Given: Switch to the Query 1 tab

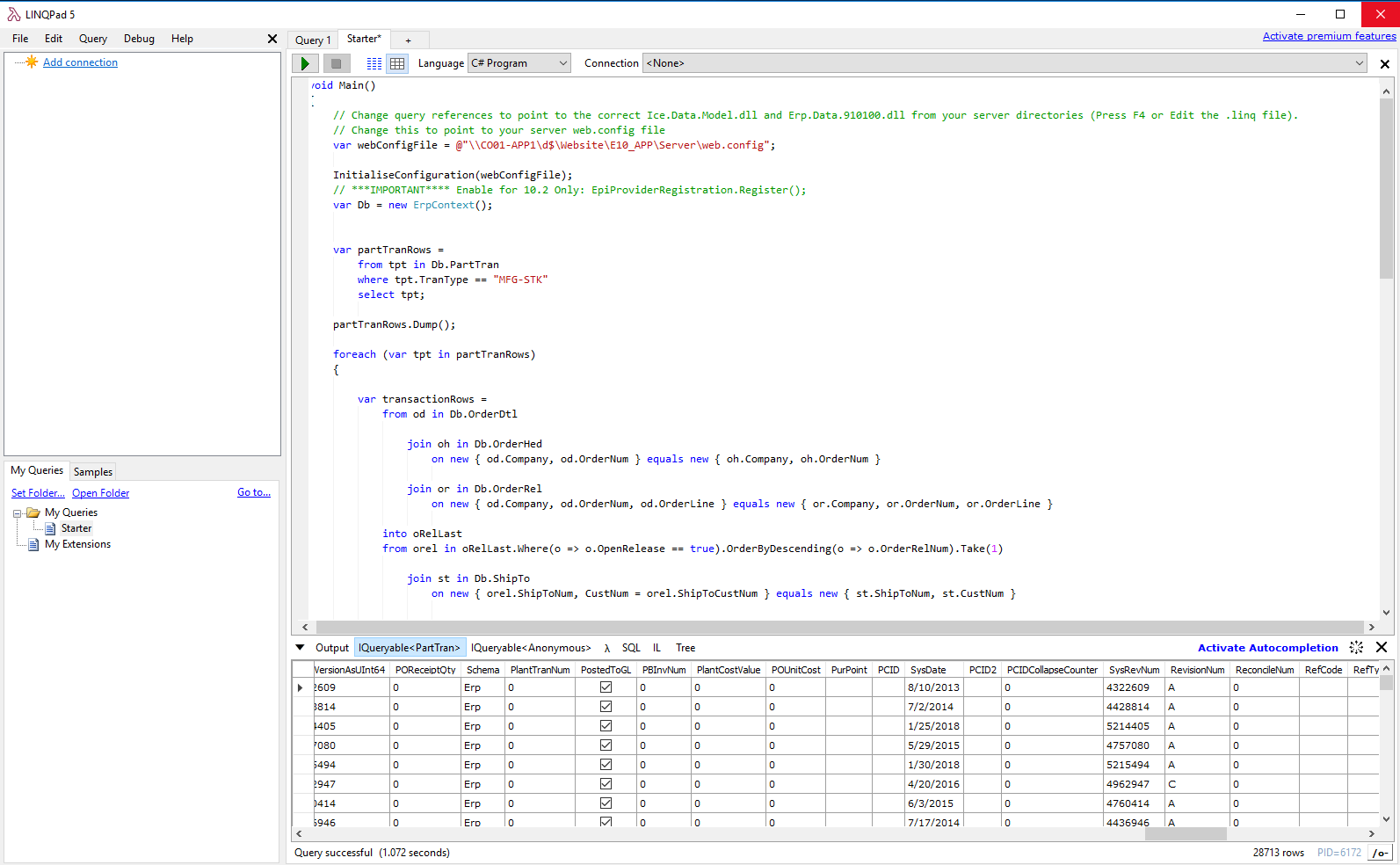Looking at the screenshot, I should point(313,40).
